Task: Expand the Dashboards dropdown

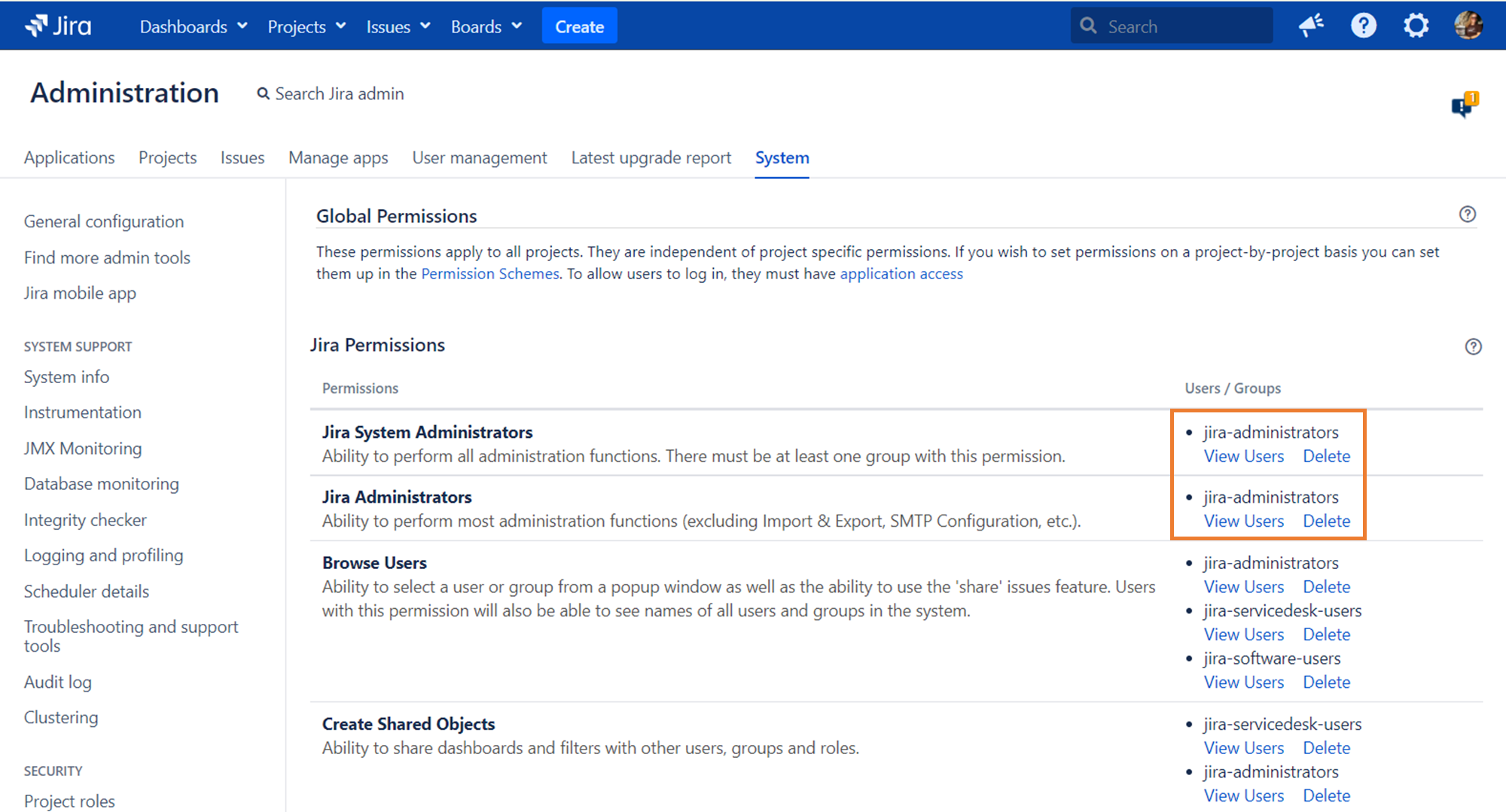Action: pyautogui.click(x=192, y=26)
